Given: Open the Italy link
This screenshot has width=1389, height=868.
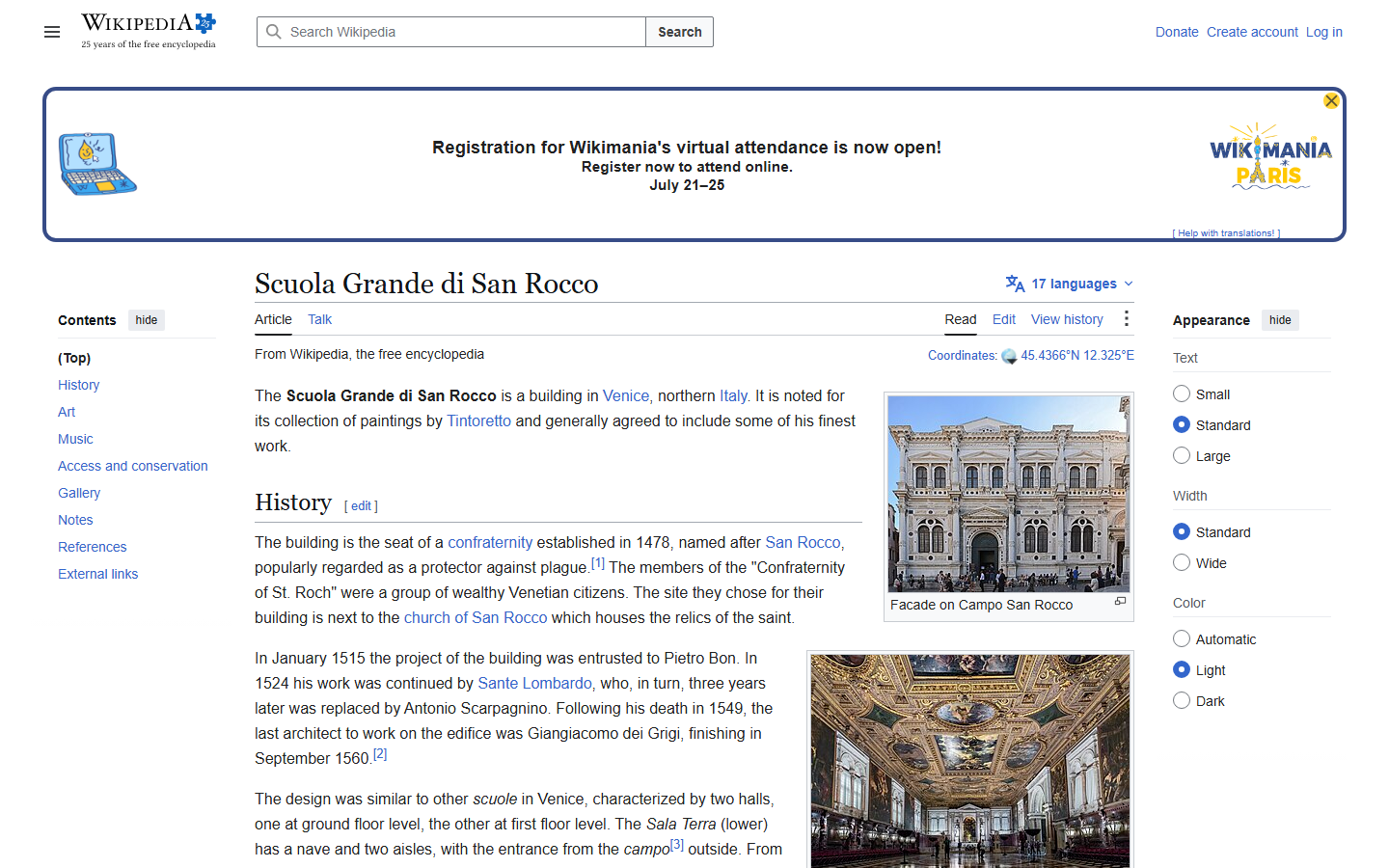Looking at the screenshot, I should [x=733, y=395].
